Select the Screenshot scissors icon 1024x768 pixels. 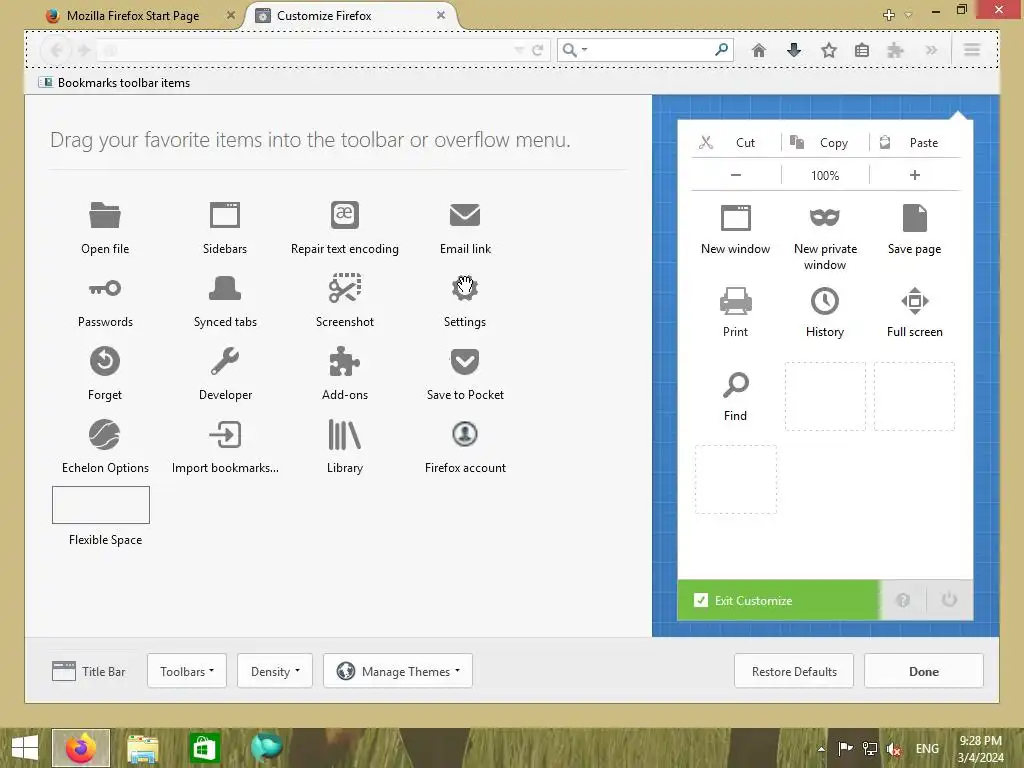345,288
